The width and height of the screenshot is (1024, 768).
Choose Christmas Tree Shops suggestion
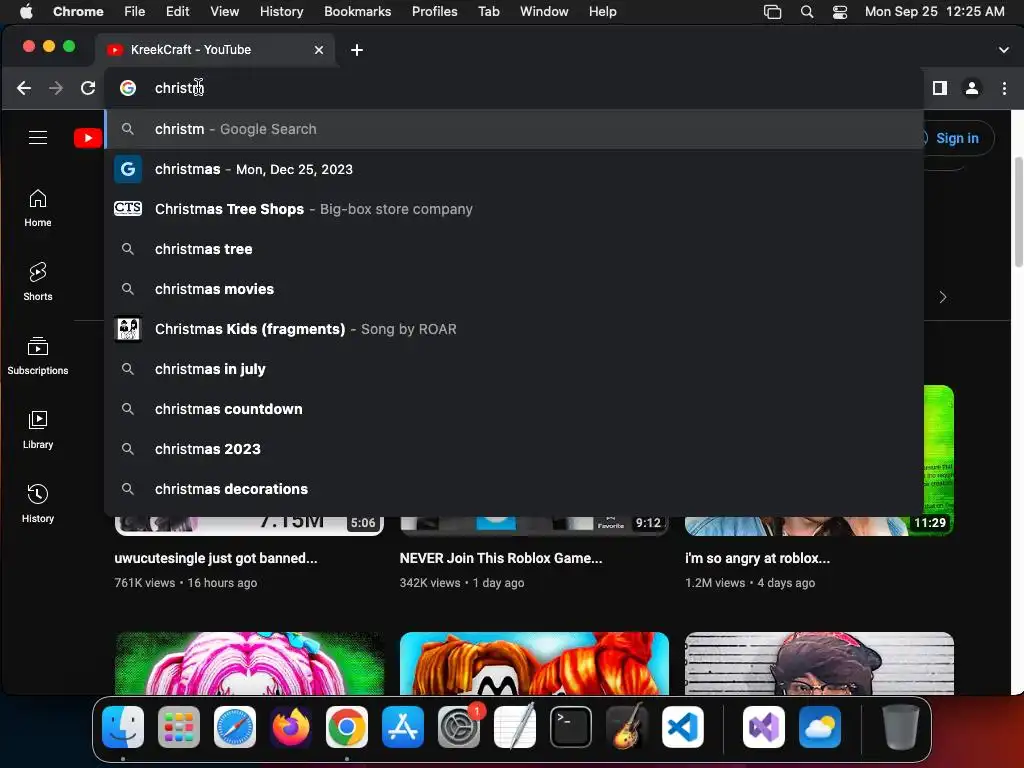click(514, 209)
